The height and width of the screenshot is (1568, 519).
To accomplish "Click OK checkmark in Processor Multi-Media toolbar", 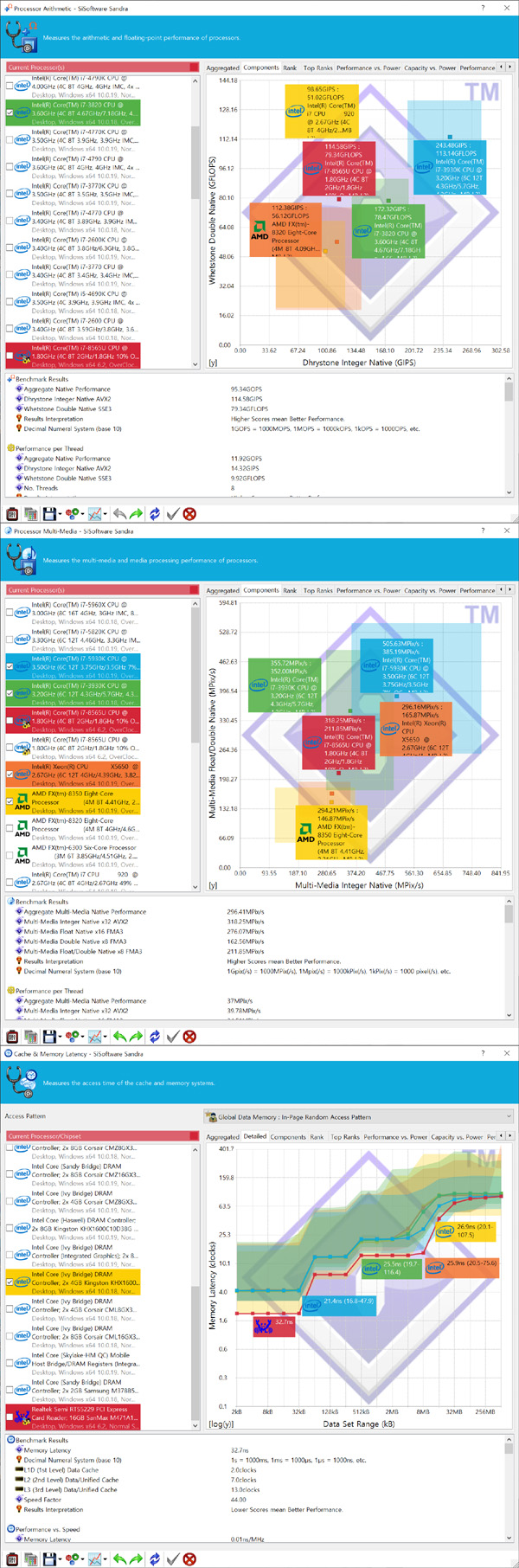I will pos(173,1037).
